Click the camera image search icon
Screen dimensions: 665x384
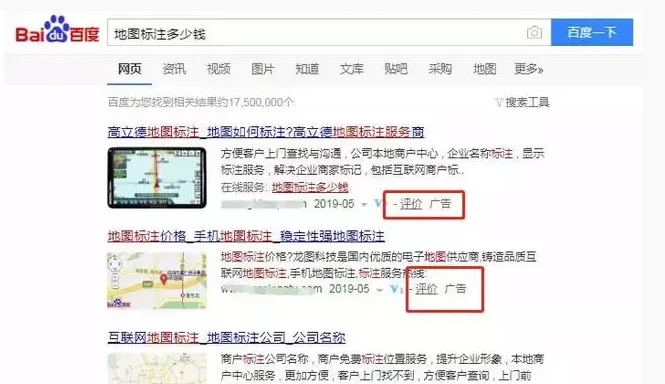(x=534, y=33)
